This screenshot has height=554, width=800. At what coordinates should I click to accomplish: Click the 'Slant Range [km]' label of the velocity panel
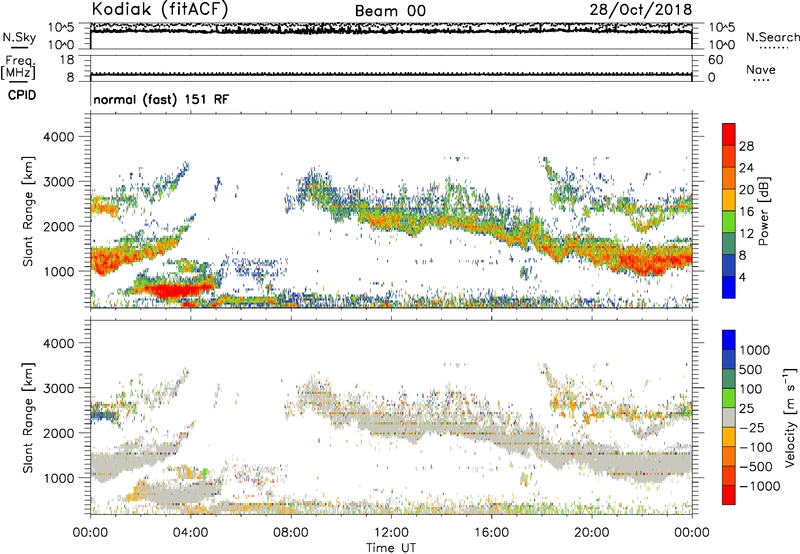pos(28,418)
